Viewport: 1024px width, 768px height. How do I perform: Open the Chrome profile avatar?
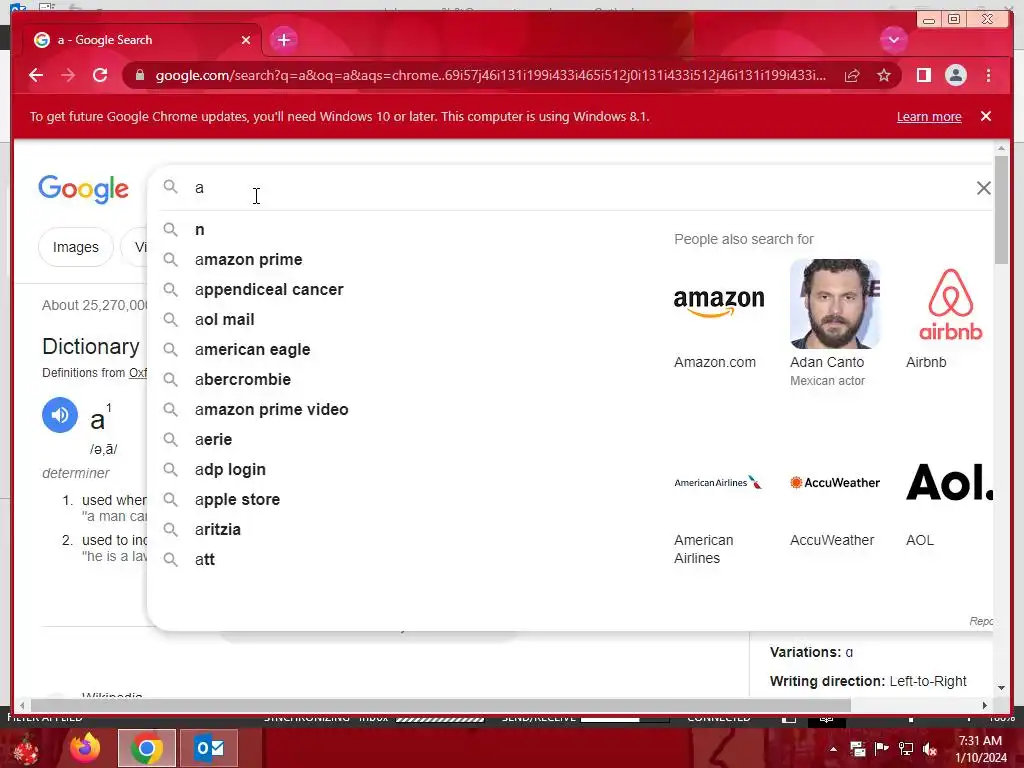955,76
